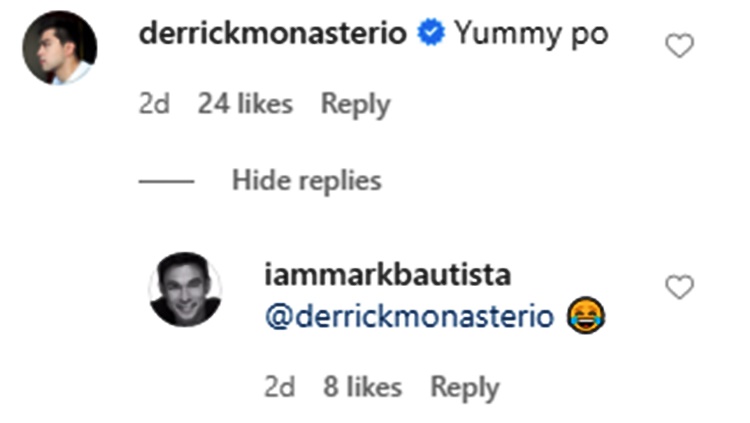Reply to derrickmonasterio's comment
The image size is (750, 423).
[x=355, y=104]
